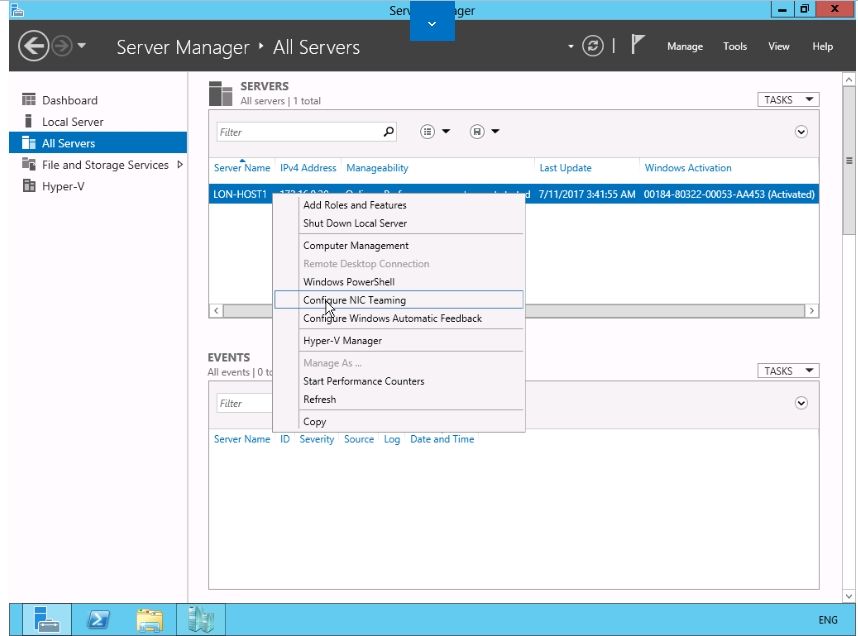This screenshot has width=858, height=636.
Task: Choose Configure NIC Teaming from context menu
Action: point(354,300)
